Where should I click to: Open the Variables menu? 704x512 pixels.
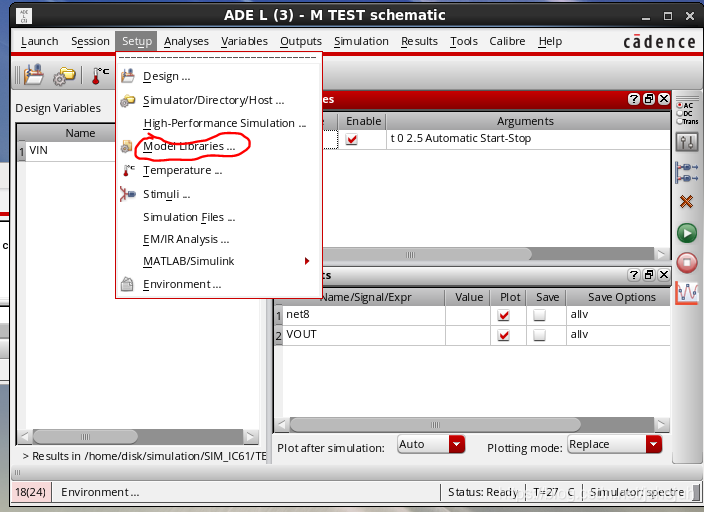point(244,41)
